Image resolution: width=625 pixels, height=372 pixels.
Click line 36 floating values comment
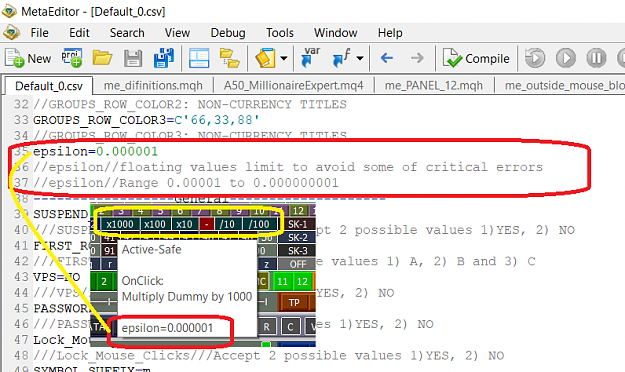coord(288,167)
